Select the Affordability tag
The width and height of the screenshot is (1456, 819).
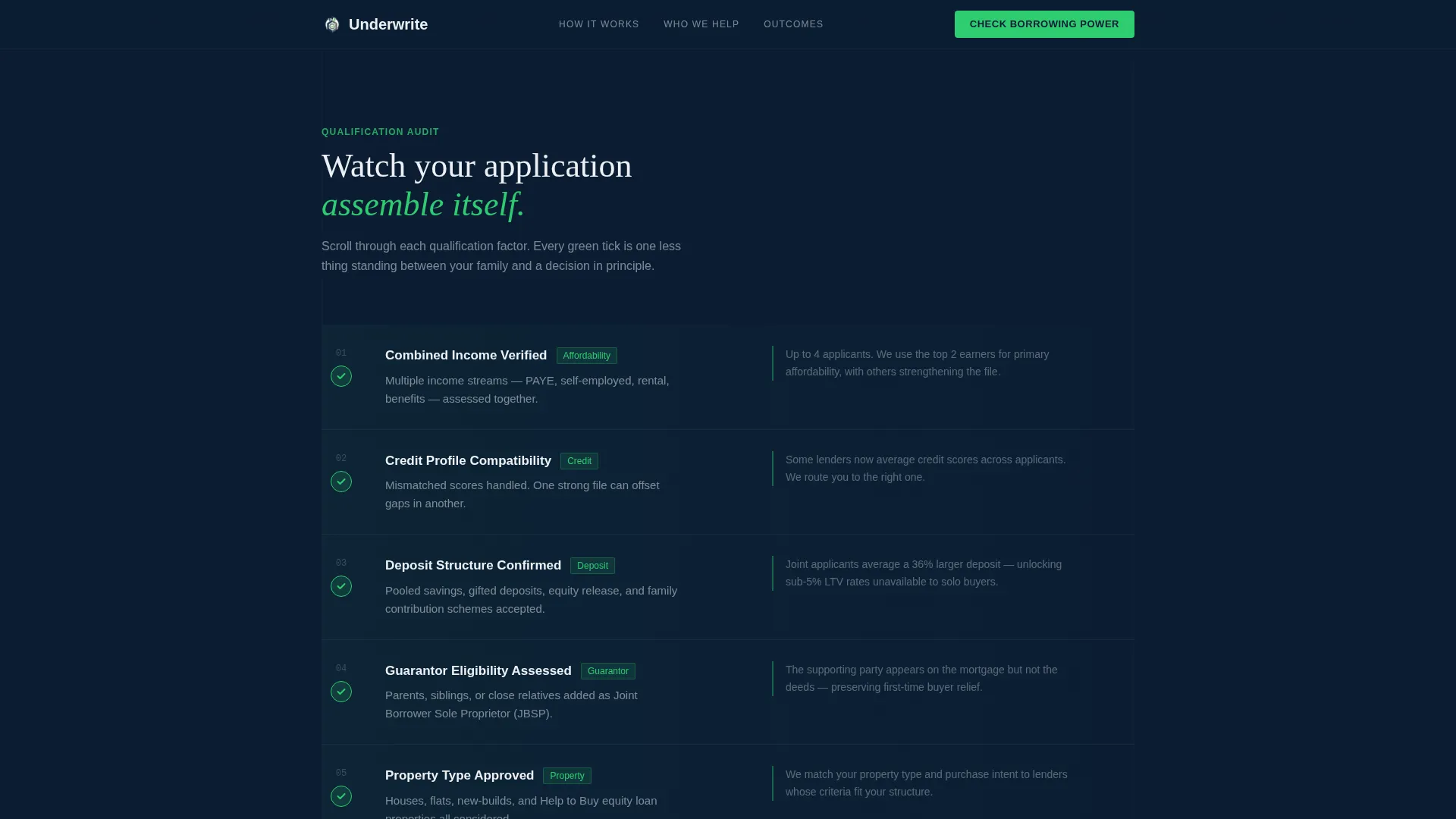pos(586,356)
